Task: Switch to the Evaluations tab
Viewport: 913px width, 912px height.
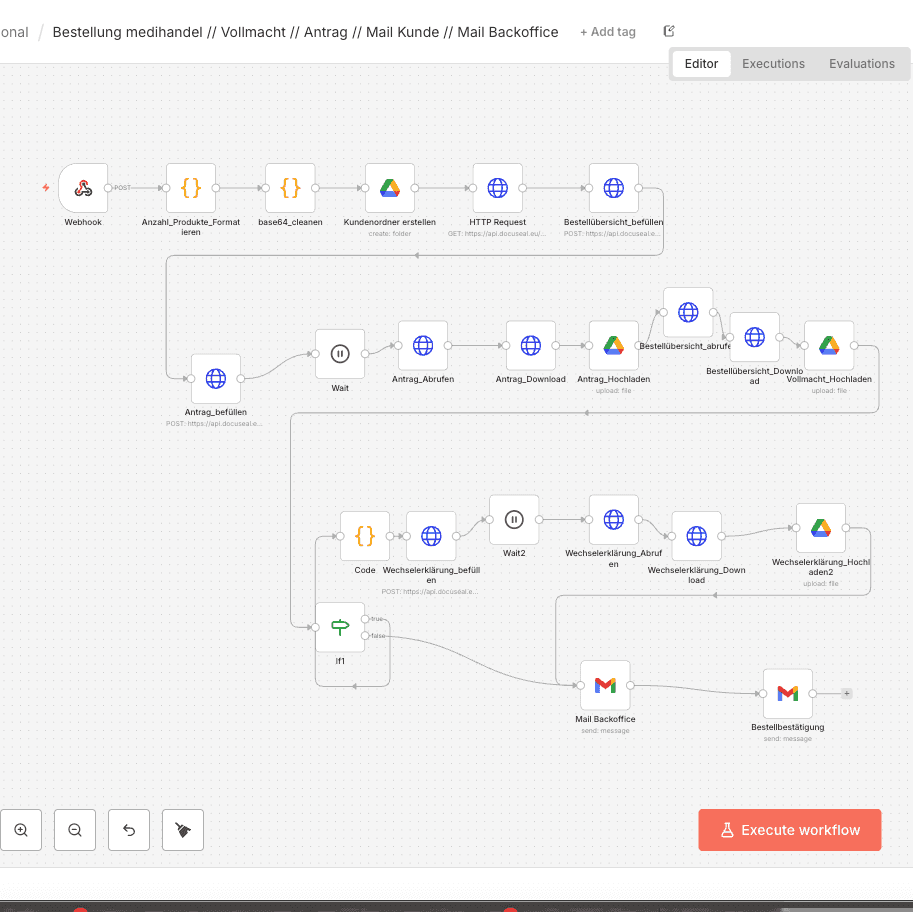Action: (x=861, y=64)
